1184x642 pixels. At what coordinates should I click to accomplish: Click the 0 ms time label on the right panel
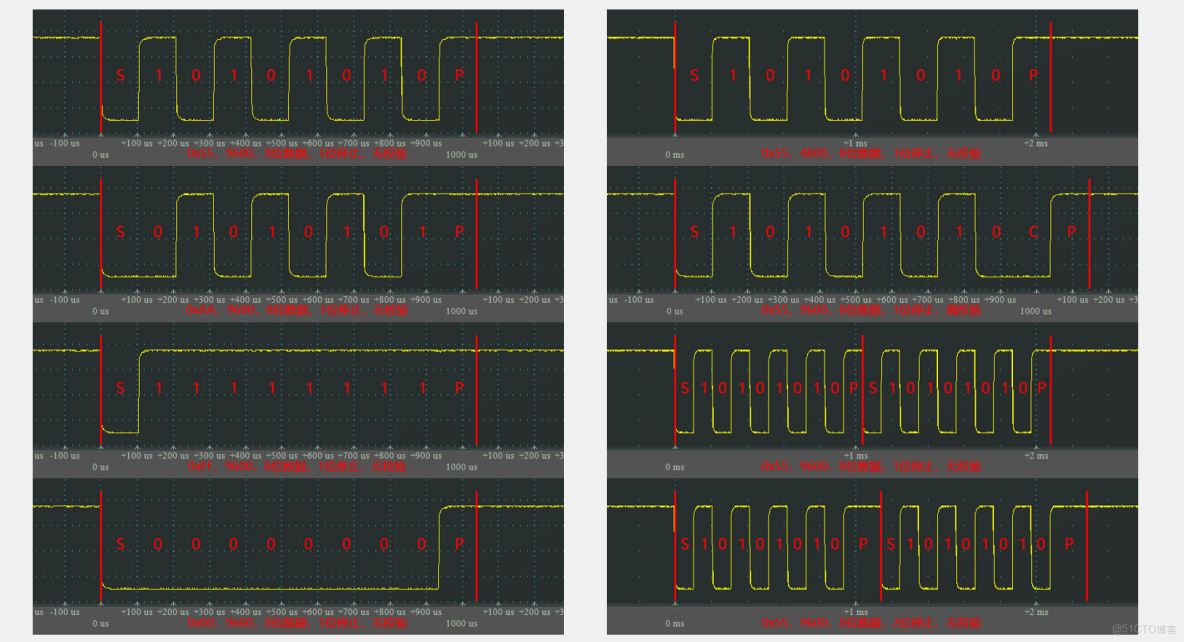(x=674, y=155)
